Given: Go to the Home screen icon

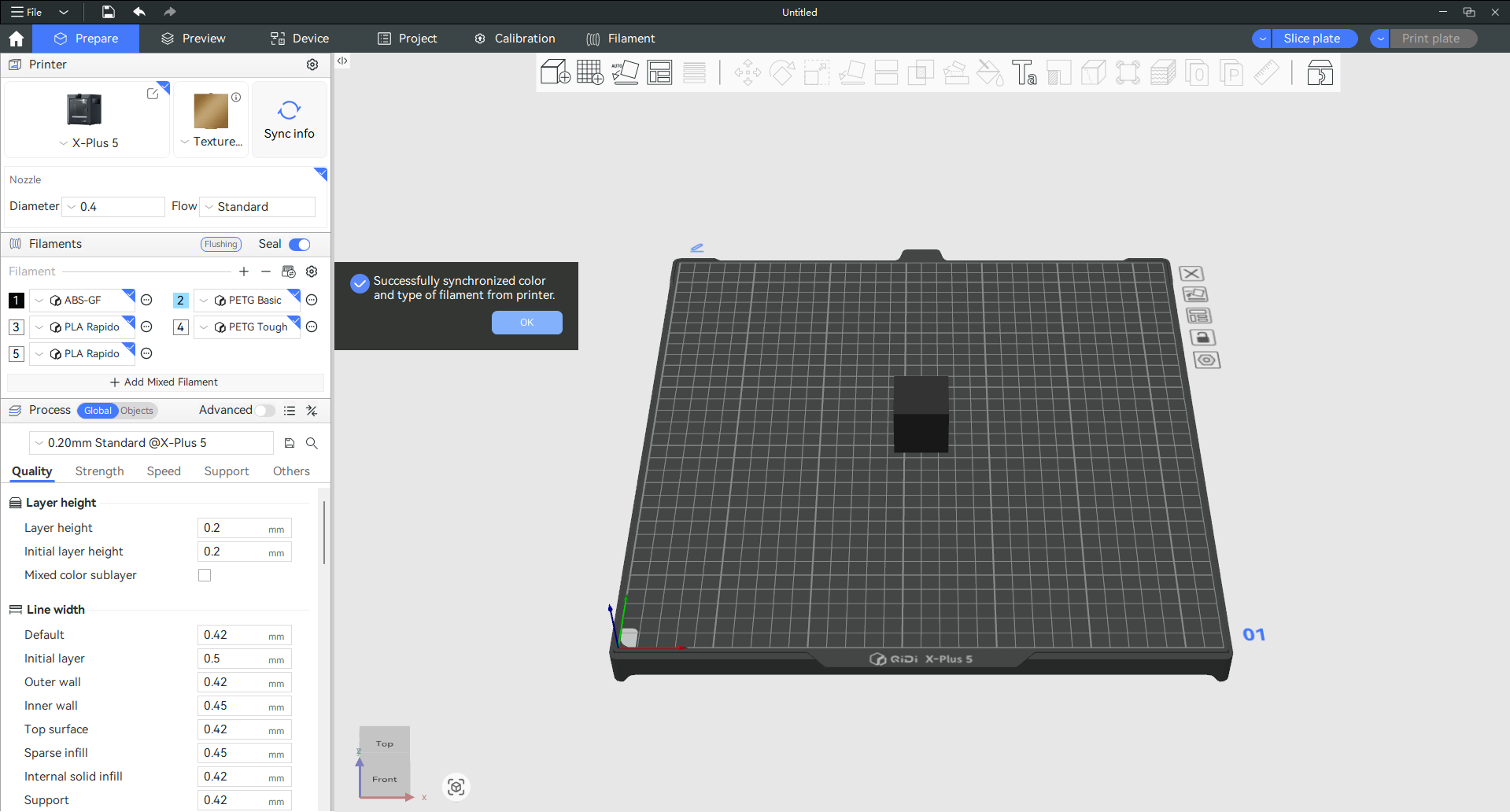Looking at the screenshot, I should point(16,39).
